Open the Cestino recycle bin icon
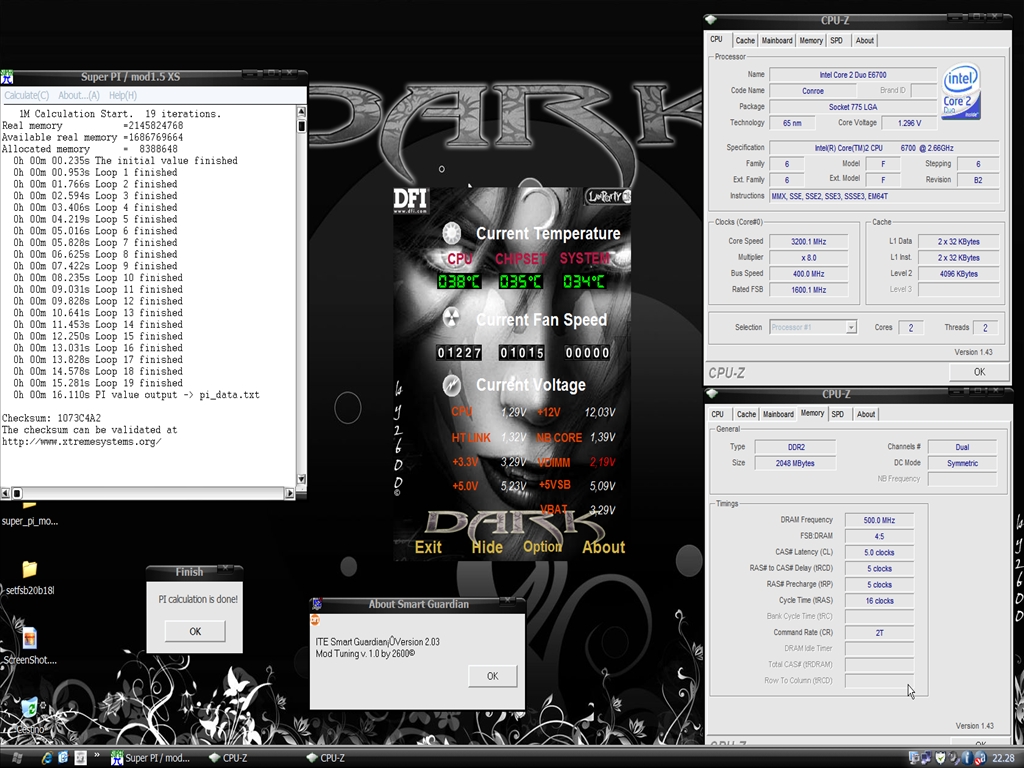This screenshot has height=768, width=1024. tap(29, 707)
